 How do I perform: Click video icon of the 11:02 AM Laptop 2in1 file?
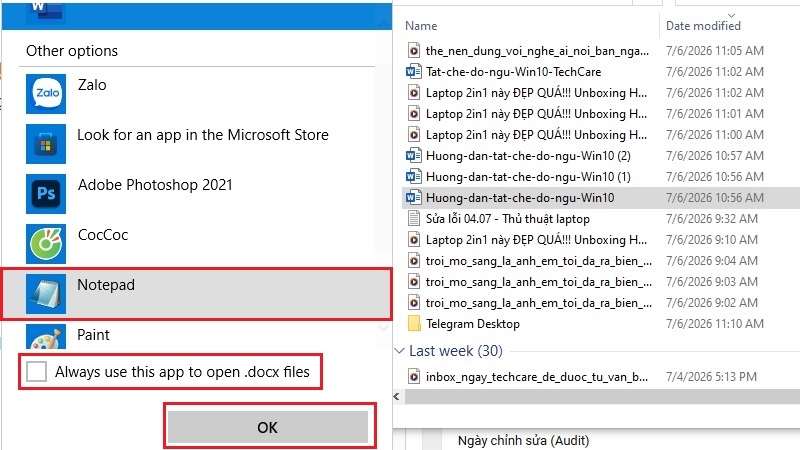pyautogui.click(x=413, y=92)
